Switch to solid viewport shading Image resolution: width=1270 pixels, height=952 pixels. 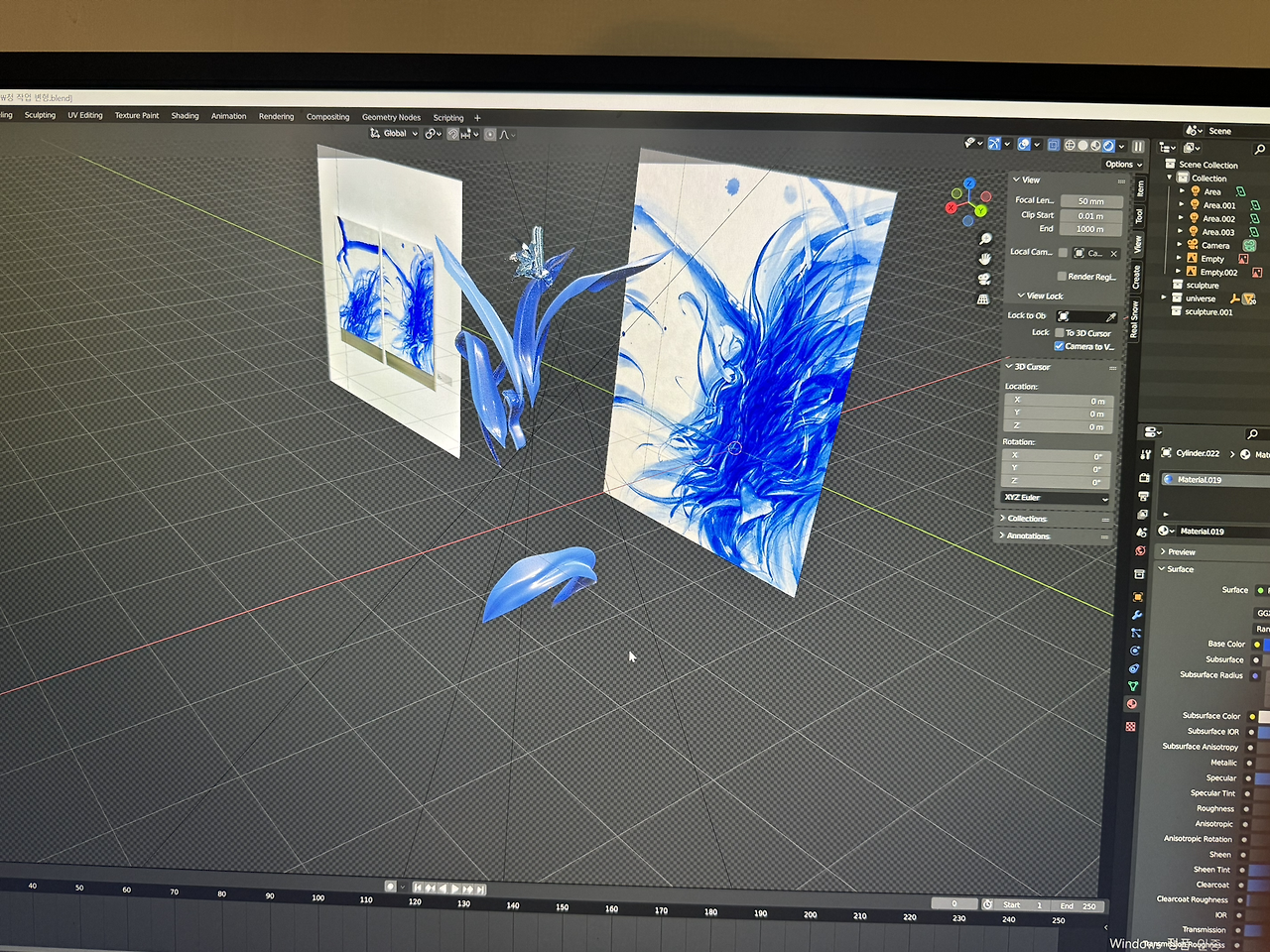coord(1082,146)
